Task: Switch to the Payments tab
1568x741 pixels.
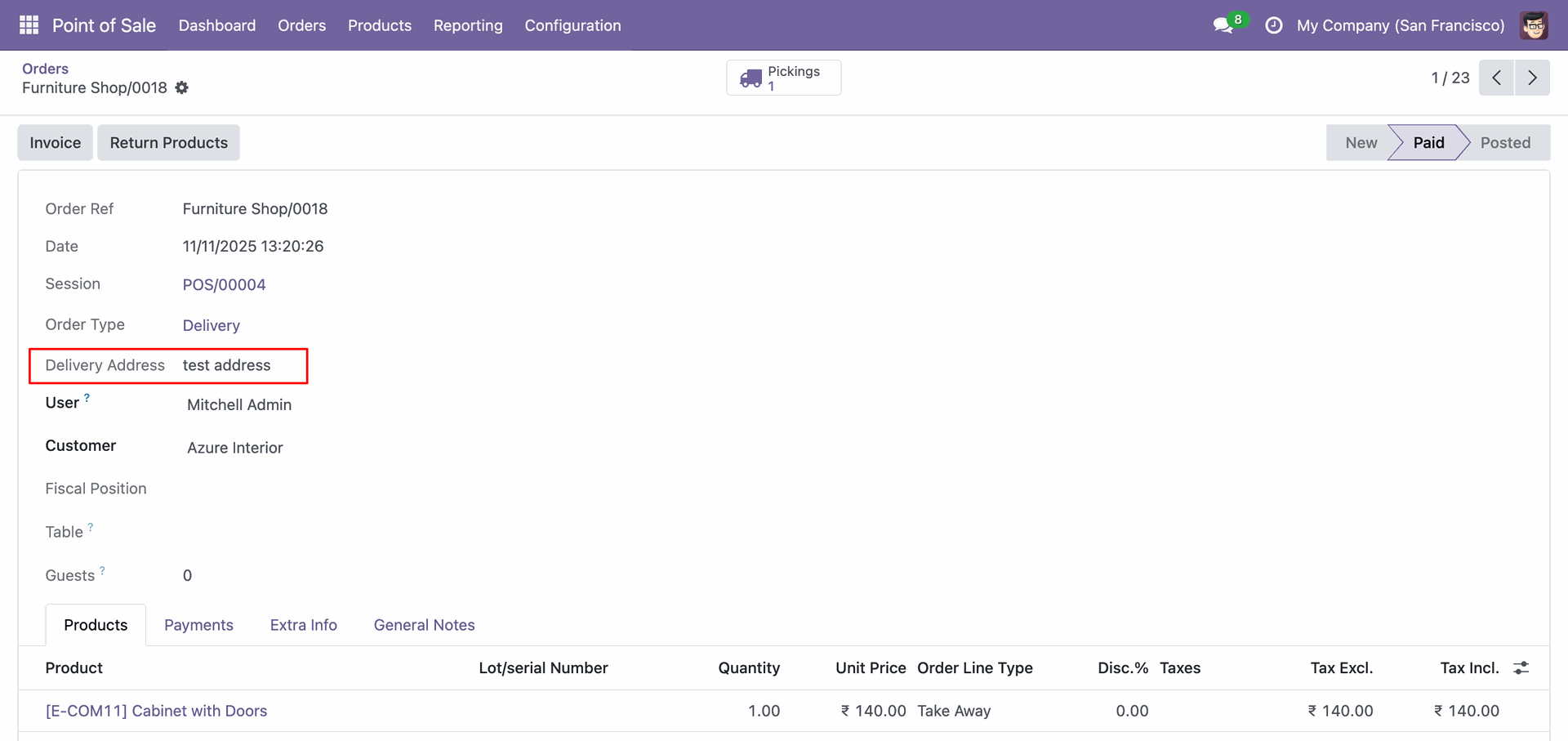Action: (x=198, y=625)
